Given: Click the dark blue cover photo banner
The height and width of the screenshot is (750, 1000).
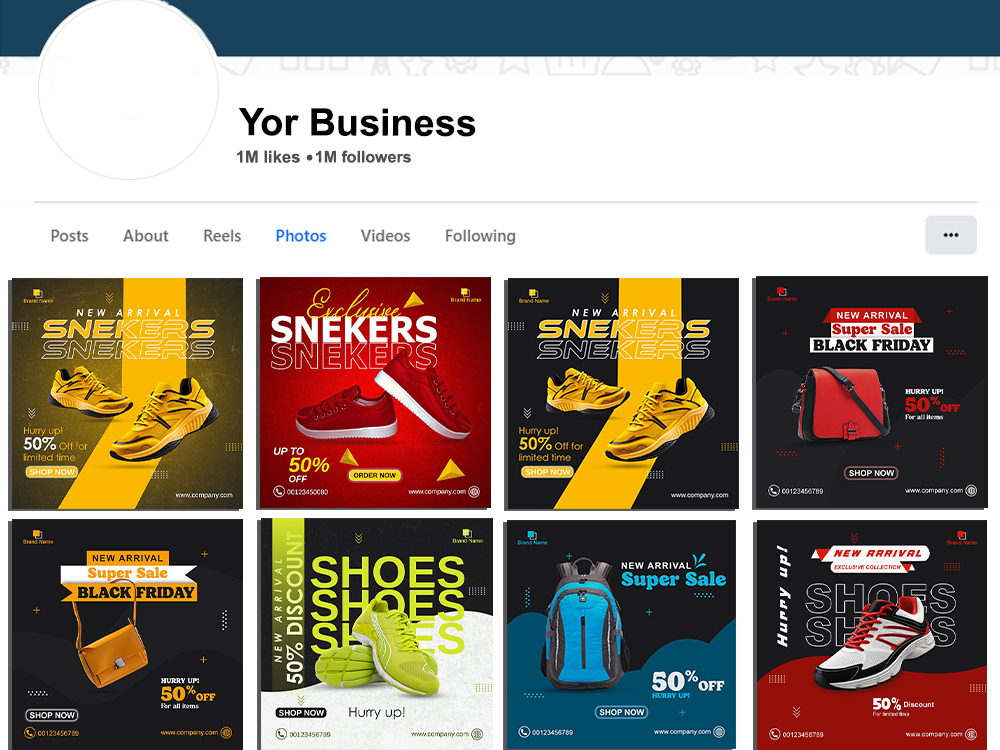Looking at the screenshot, I should [606, 27].
